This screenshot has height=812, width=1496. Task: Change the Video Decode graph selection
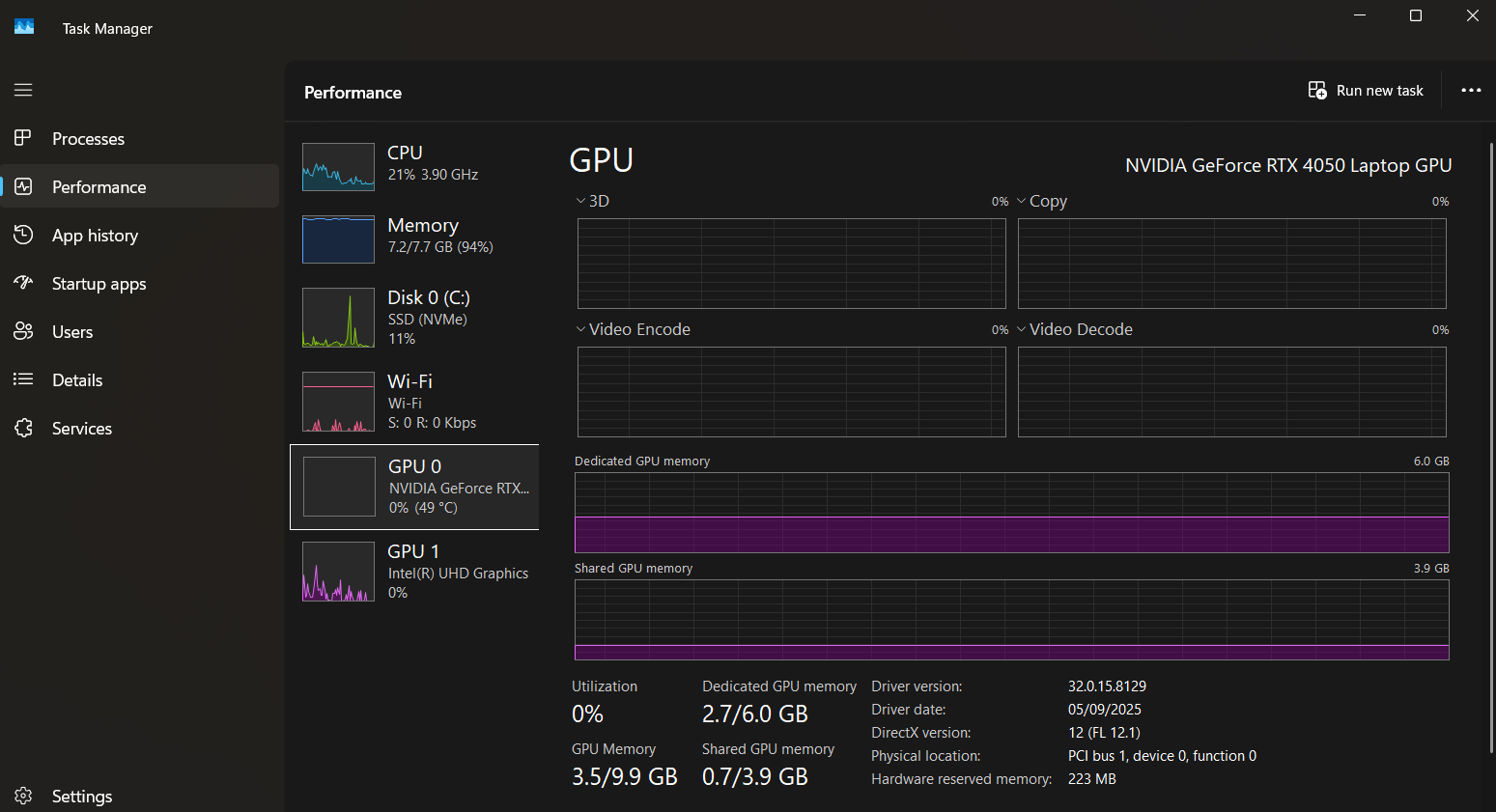(x=1022, y=329)
